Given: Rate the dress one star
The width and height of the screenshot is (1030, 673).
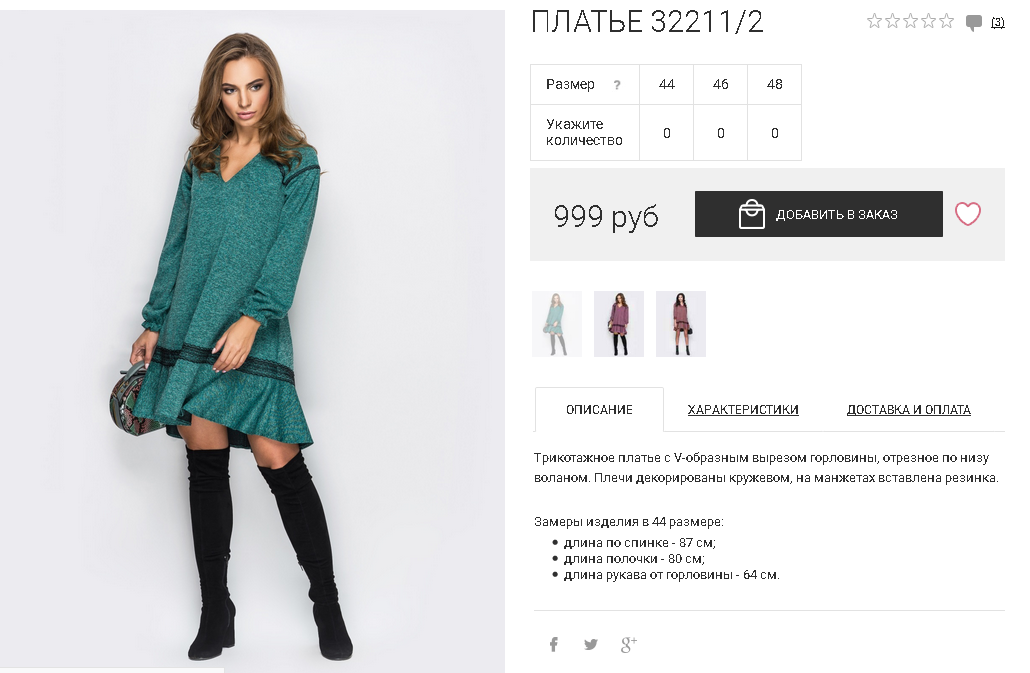Looking at the screenshot, I should coord(874,21).
